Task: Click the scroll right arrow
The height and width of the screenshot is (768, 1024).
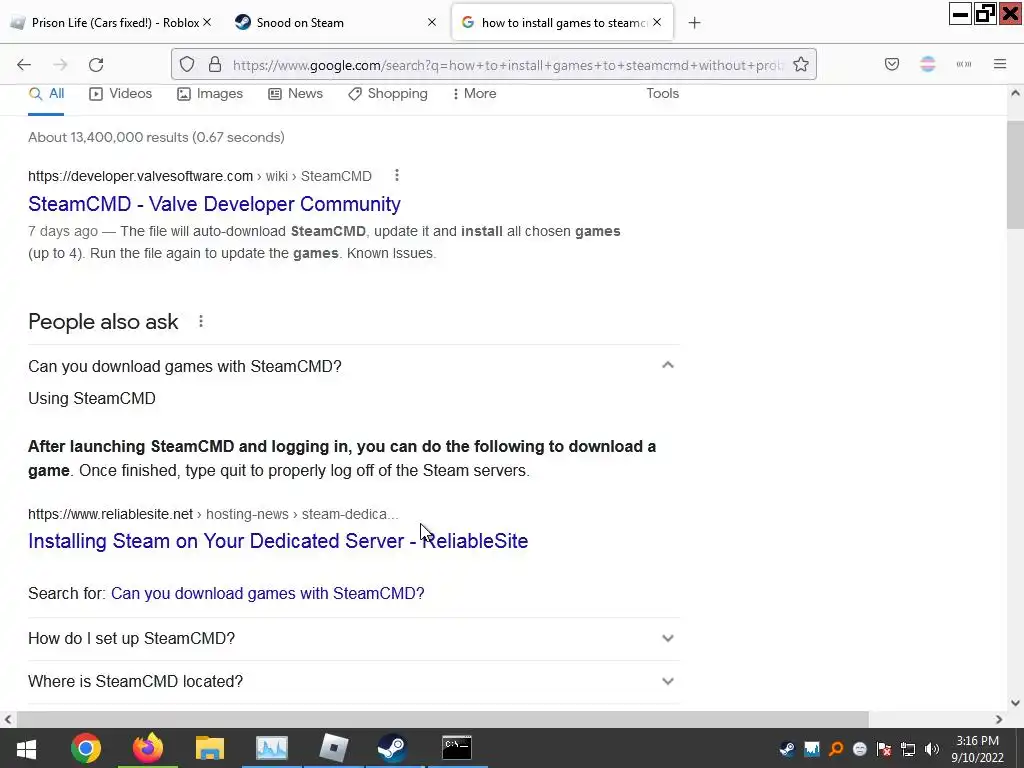Action: pos(999,719)
